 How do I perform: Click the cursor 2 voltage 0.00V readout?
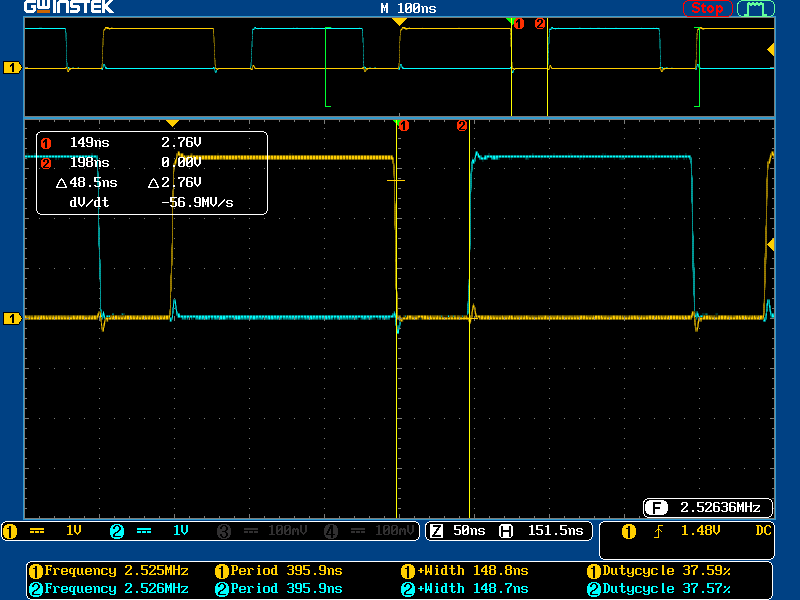[x=181, y=162]
